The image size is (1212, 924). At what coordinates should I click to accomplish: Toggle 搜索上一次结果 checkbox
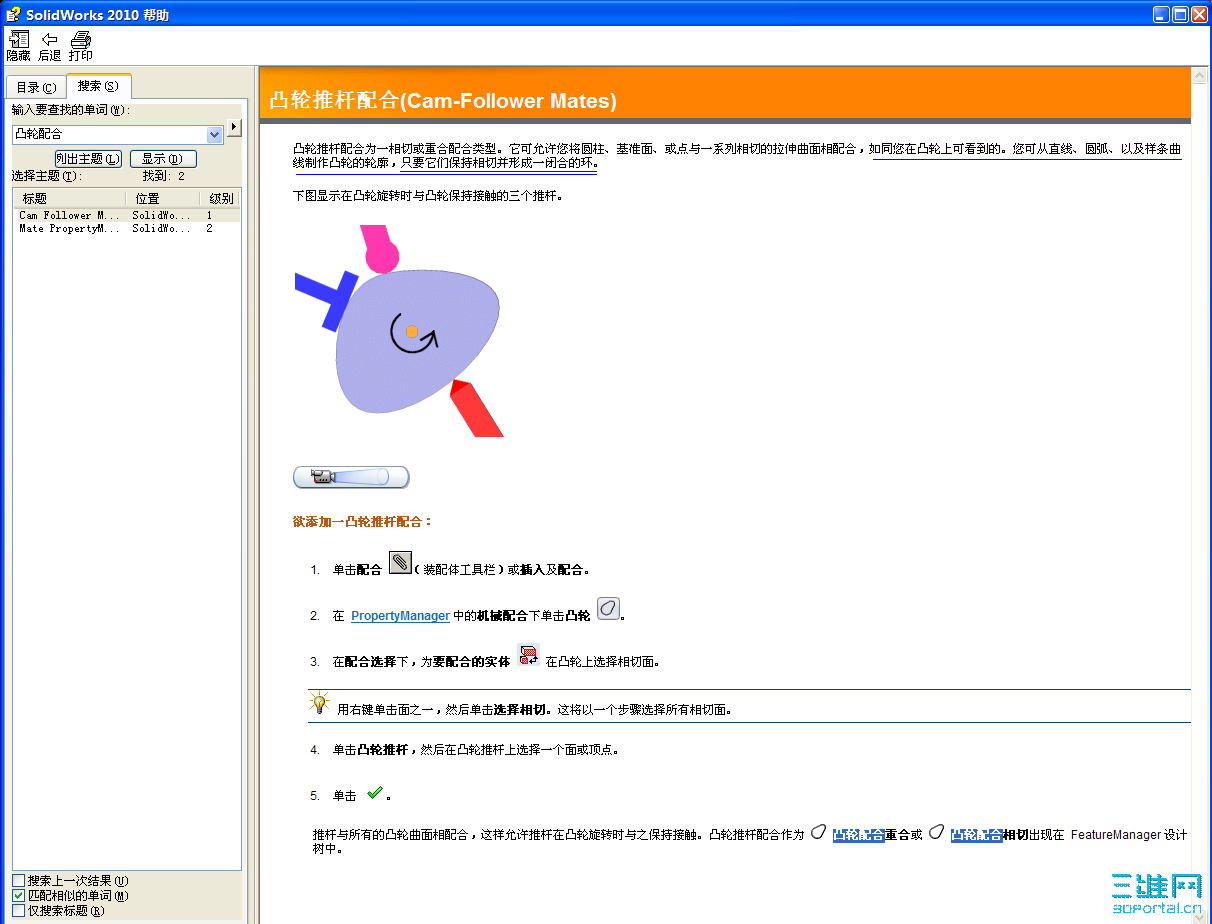tap(19, 881)
